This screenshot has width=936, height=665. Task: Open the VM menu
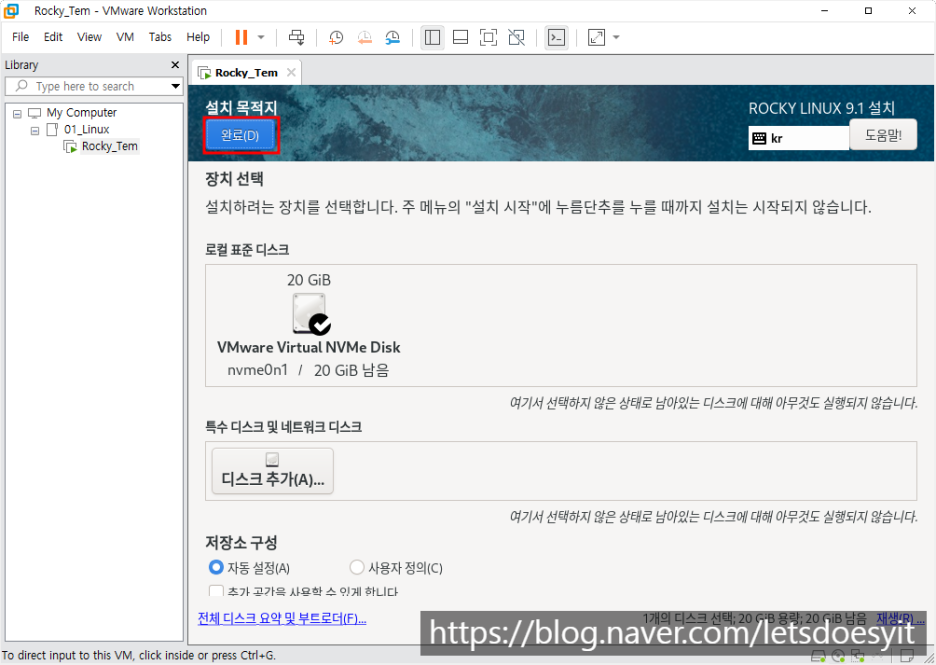pos(125,37)
